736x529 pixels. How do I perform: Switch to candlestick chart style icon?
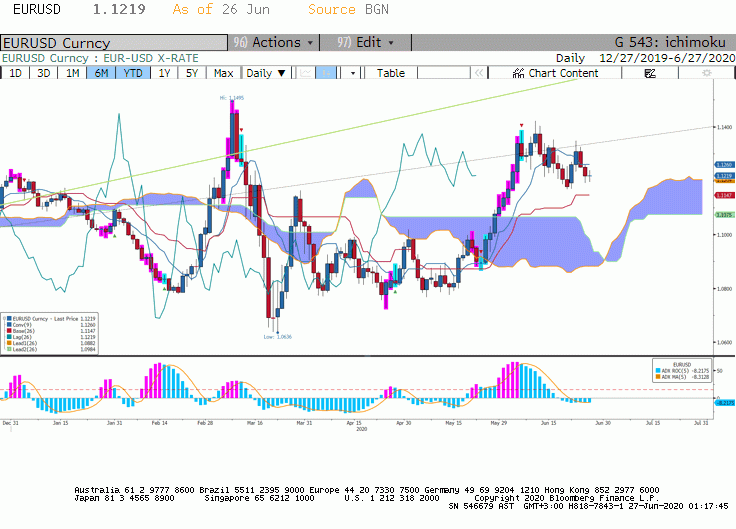click(x=326, y=73)
